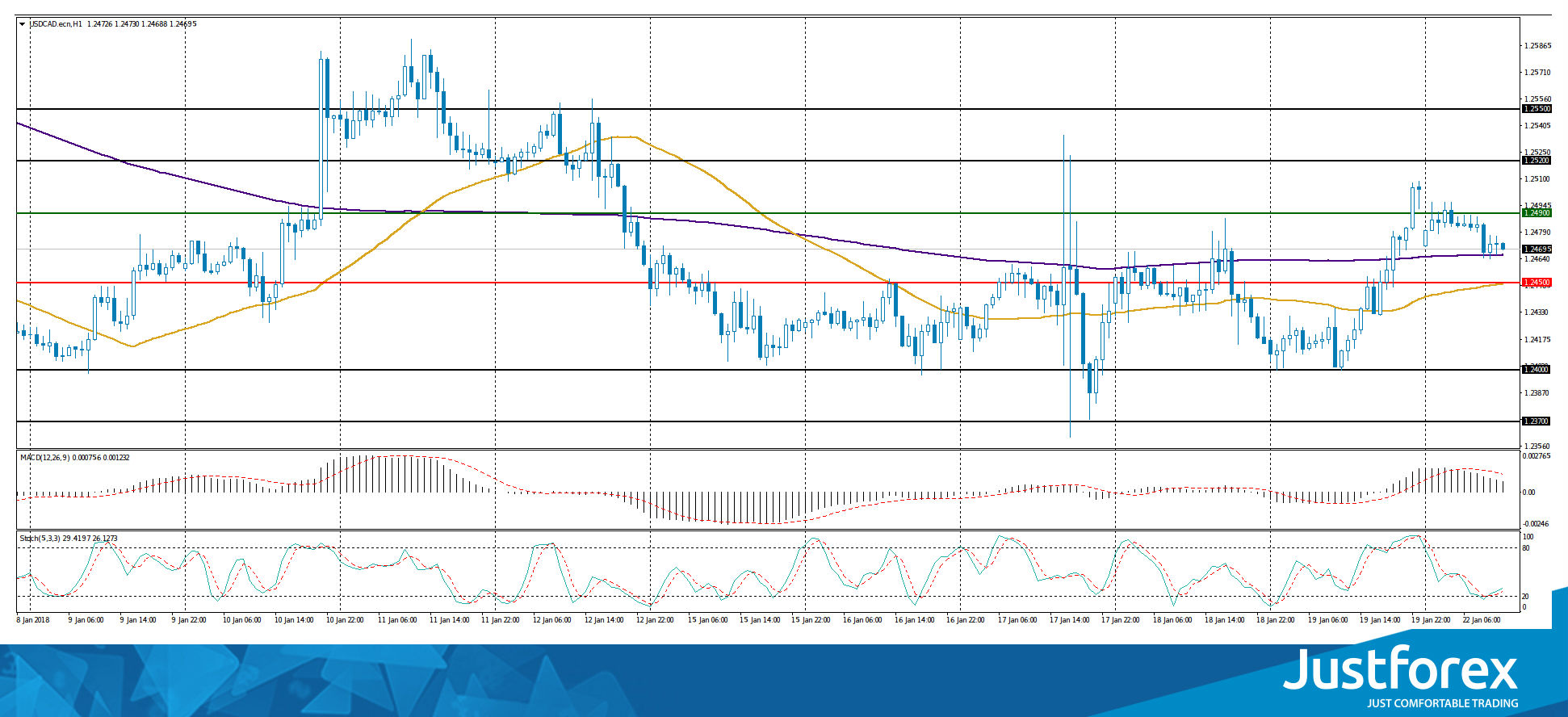The width and height of the screenshot is (1568, 717).
Task: Click the 18 Jan 06:00 time label
Action: tap(1172, 620)
